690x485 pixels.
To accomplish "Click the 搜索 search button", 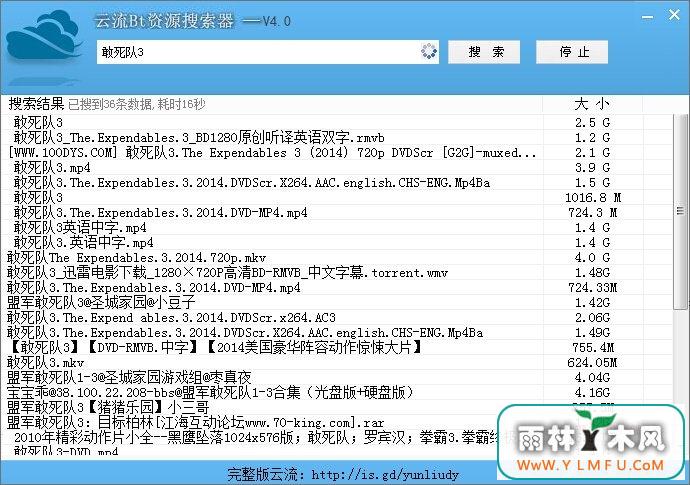I will pos(484,52).
